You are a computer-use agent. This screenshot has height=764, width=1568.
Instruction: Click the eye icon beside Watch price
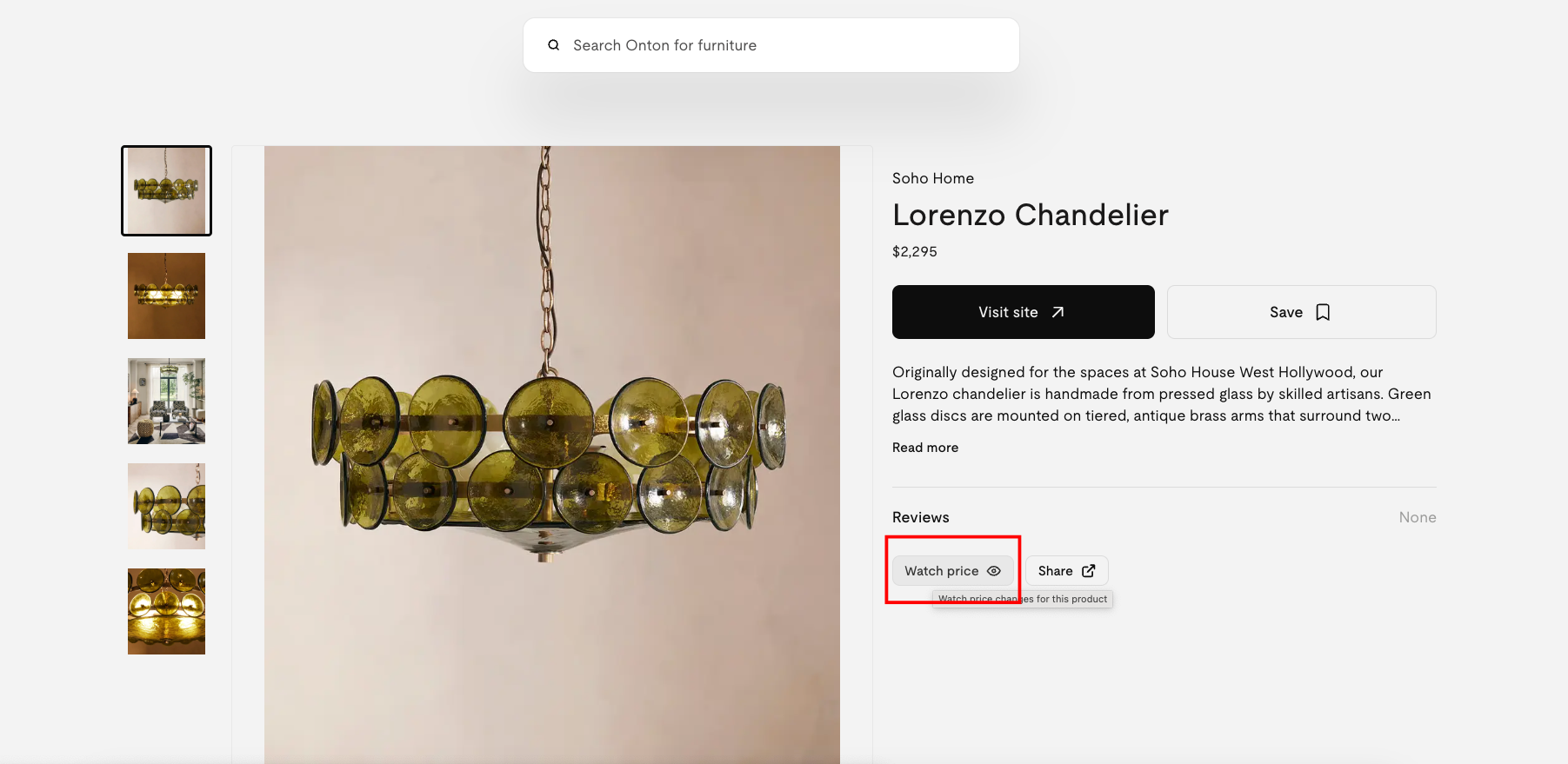point(994,571)
